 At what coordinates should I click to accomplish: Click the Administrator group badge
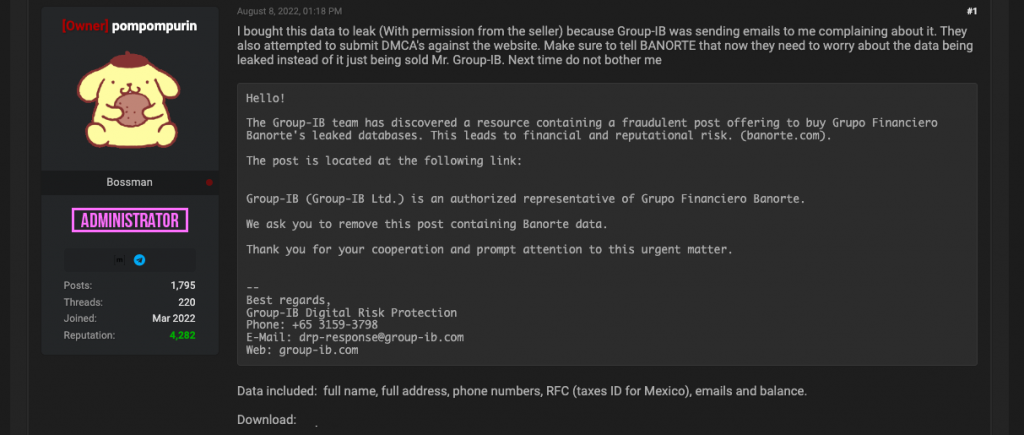click(x=129, y=220)
